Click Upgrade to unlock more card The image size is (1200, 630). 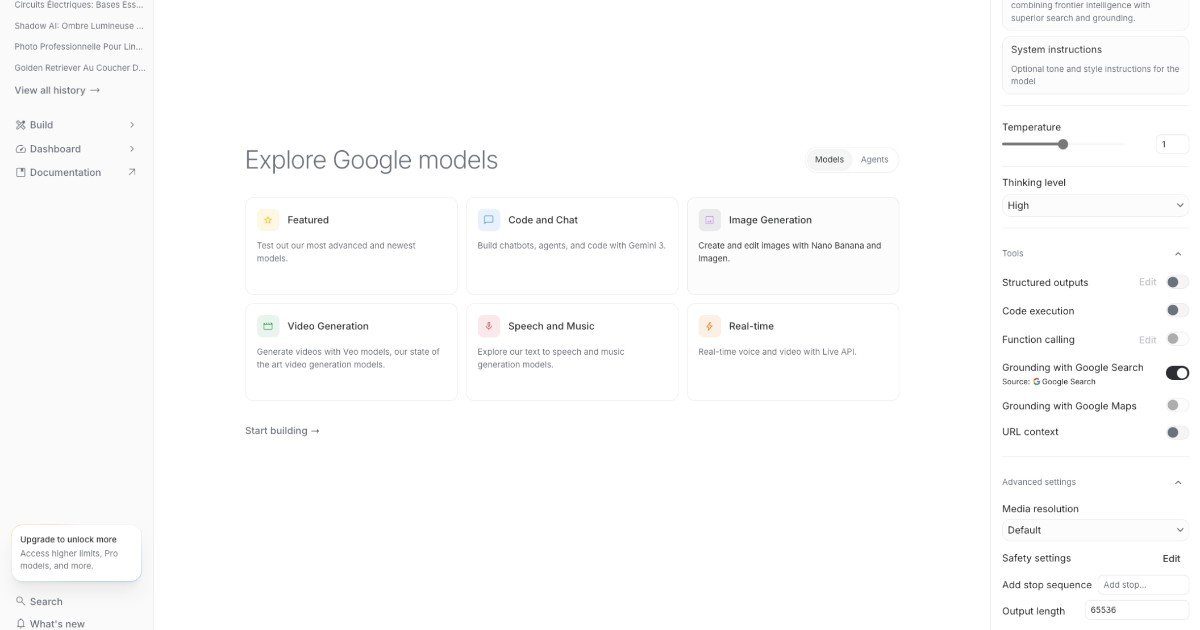pos(76,552)
